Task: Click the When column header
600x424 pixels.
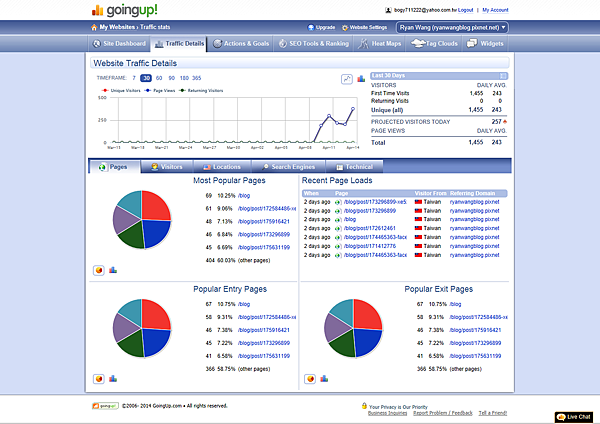Action: 311,193
